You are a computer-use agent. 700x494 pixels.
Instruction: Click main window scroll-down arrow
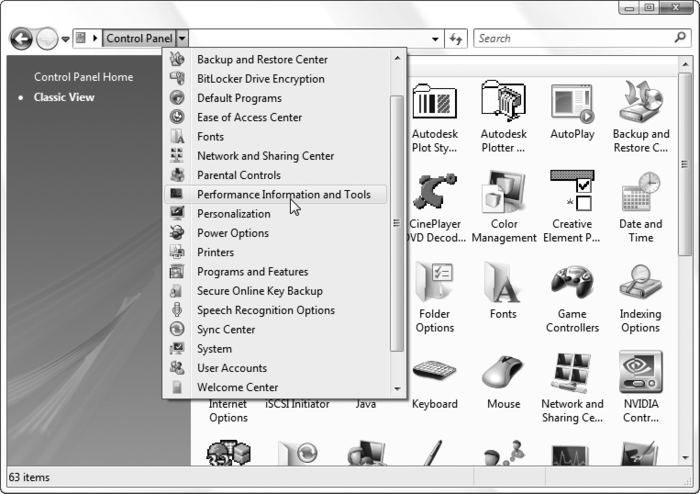(685, 458)
